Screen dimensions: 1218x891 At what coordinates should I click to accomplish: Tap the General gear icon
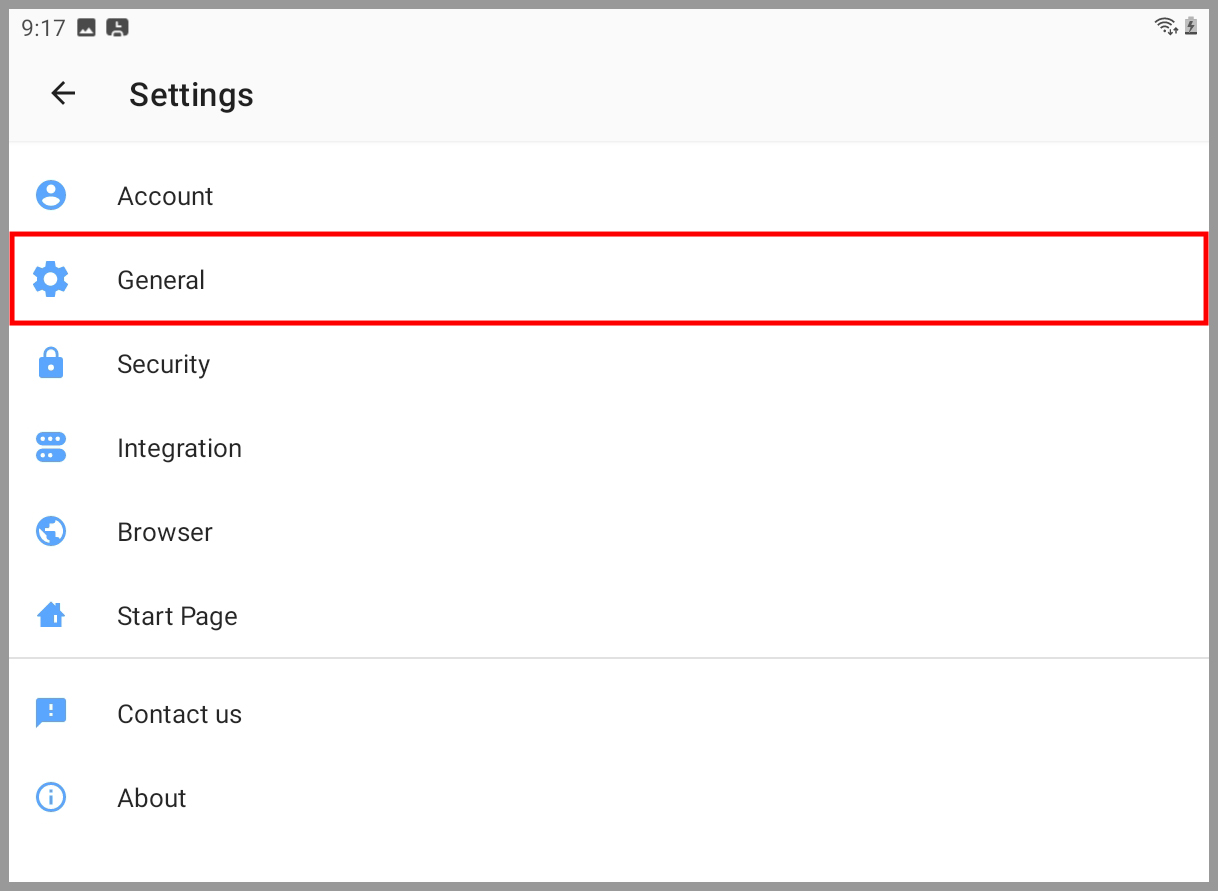click(x=51, y=279)
